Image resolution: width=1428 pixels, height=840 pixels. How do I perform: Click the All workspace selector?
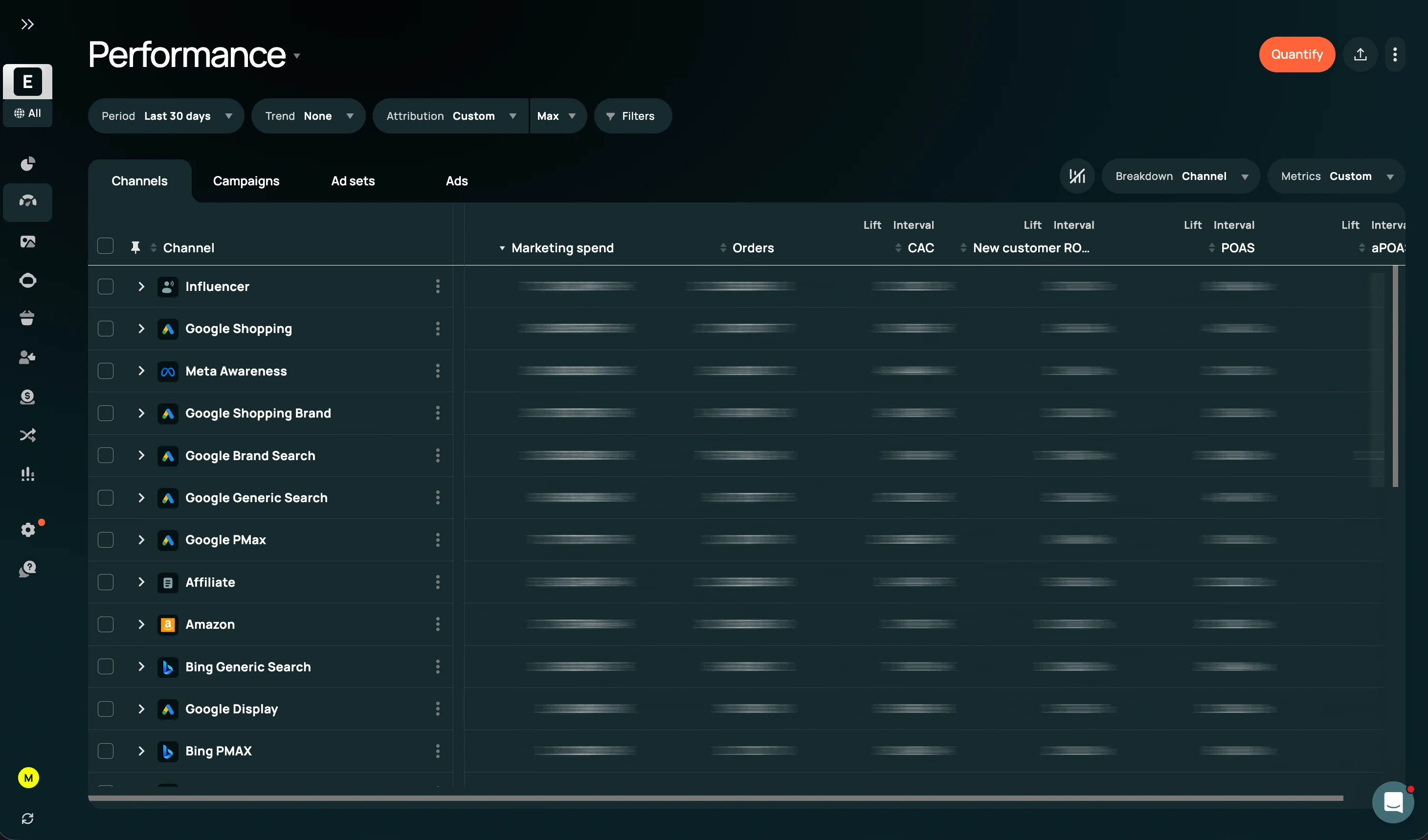[x=28, y=113]
